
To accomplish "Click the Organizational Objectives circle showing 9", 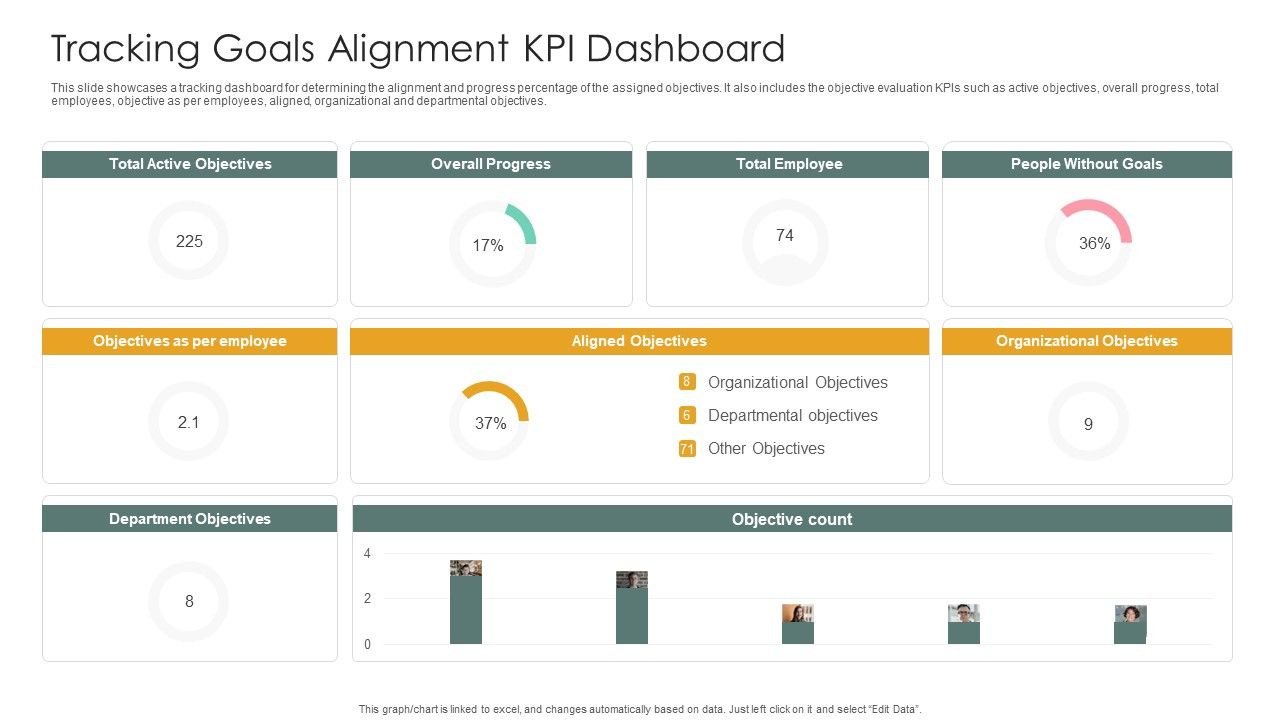I will 1088,422.
